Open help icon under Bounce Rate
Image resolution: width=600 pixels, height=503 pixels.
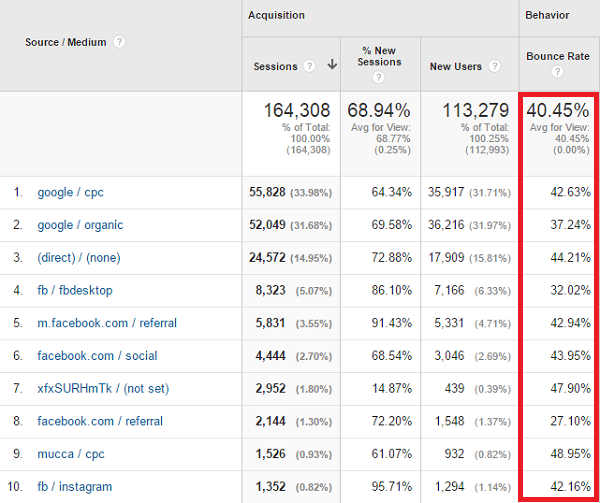pyautogui.click(x=557, y=72)
